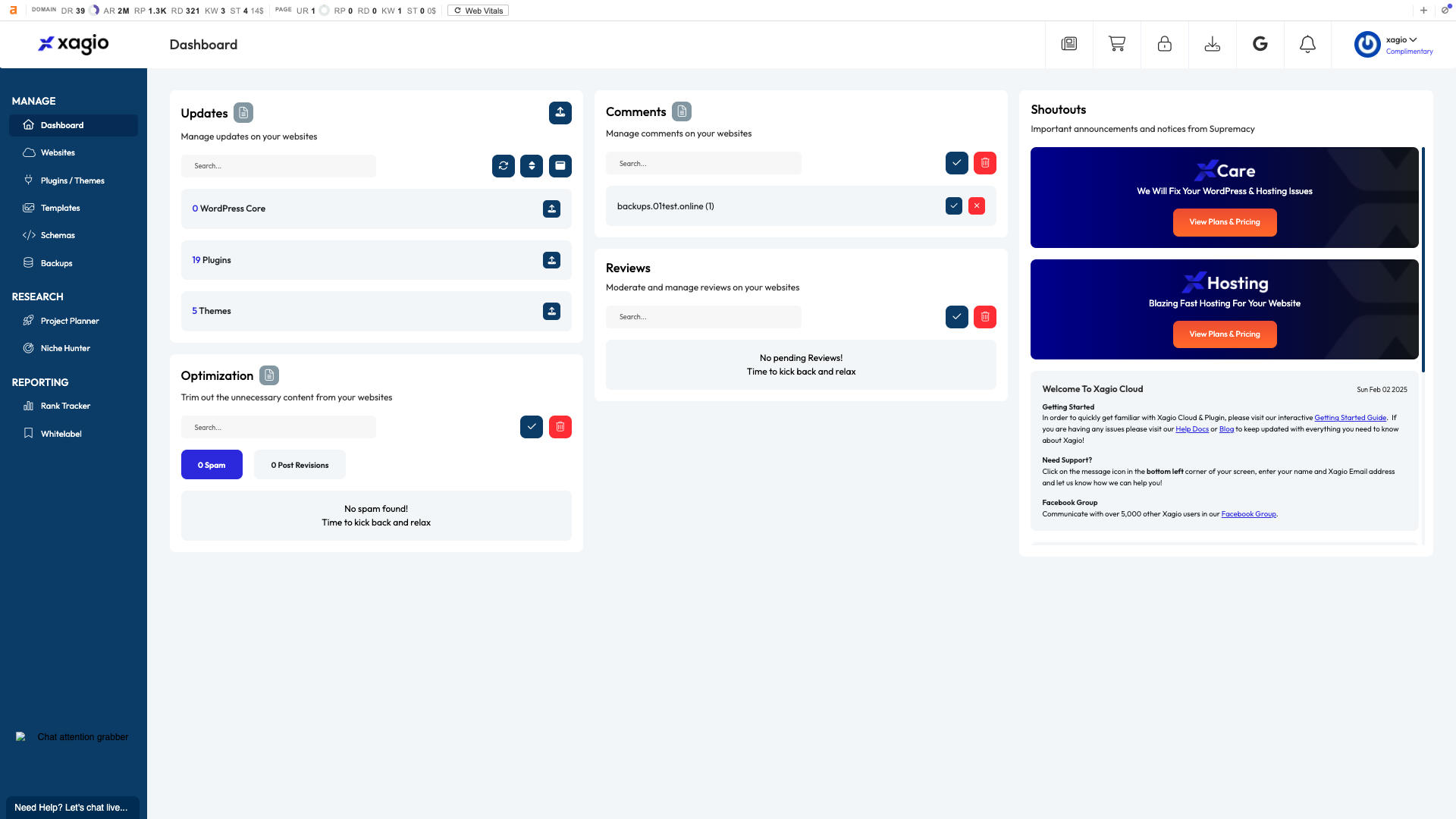Click the Xagio Care banner
The width and height of the screenshot is (1456, 819).
click(1224, 197)
